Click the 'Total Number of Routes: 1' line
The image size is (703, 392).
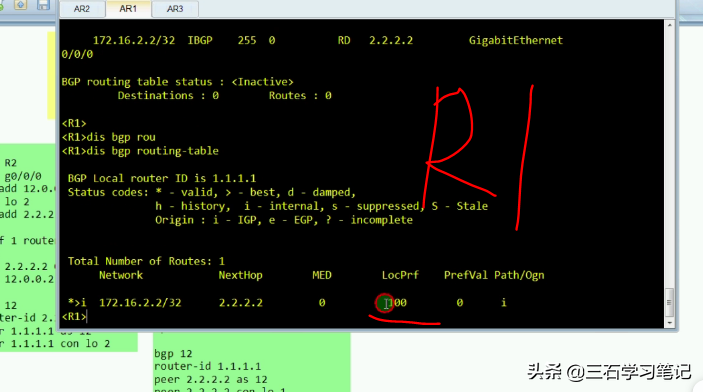point(146,261)
